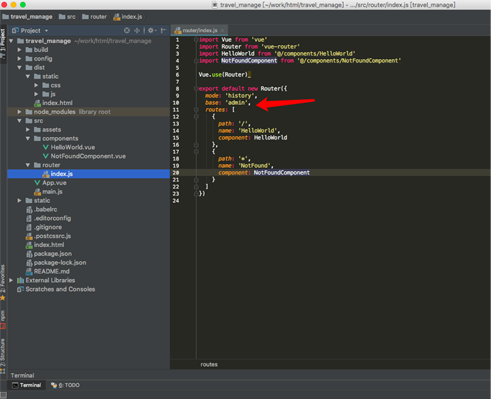Screen dimensions: 491x399
Task: Click the router breadcrumb in navigation bar
Action: pyautogui.click(x=94, y=17)
